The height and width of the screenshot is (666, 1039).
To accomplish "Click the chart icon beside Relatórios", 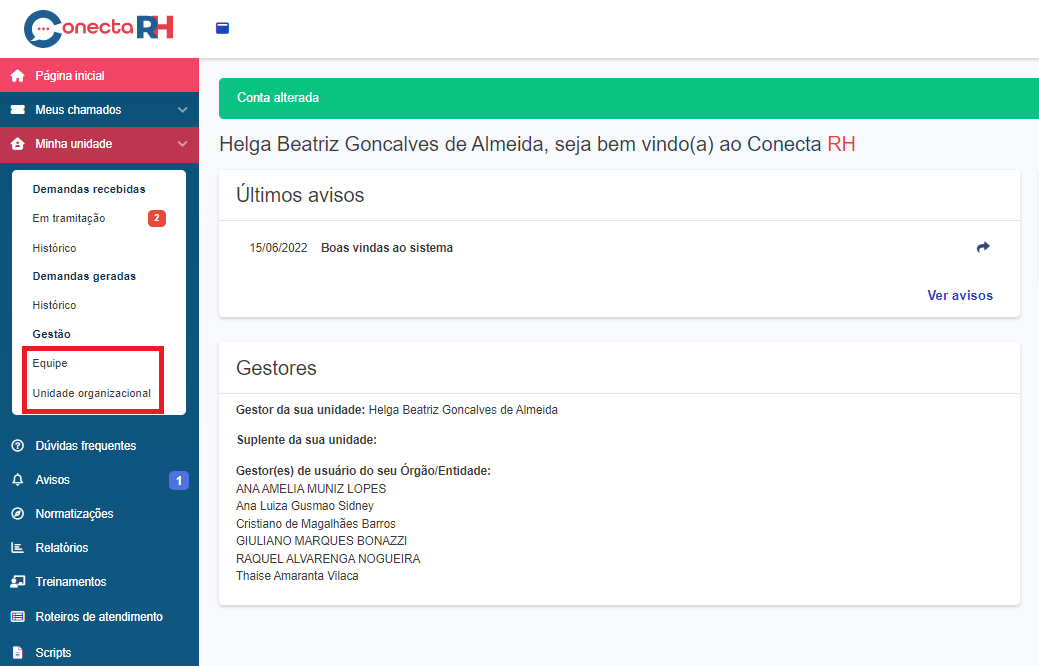I will [x=17, y=548].
